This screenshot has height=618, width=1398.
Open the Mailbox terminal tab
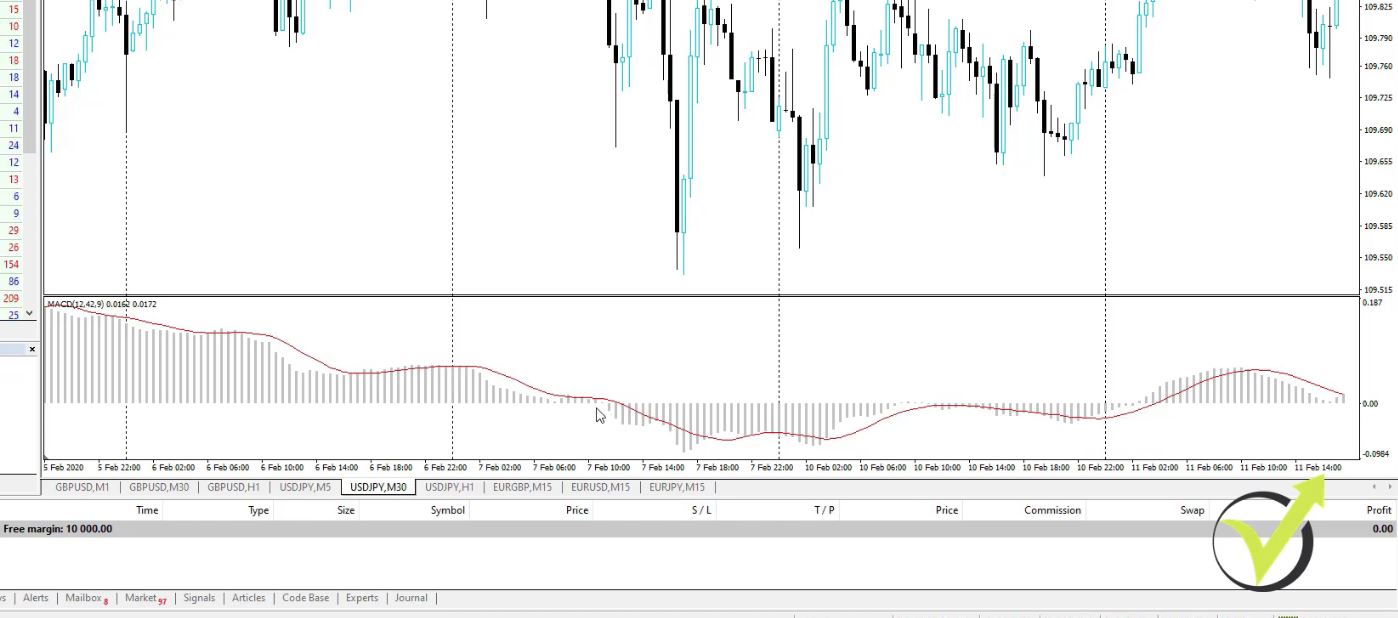[x=84, y=598]
